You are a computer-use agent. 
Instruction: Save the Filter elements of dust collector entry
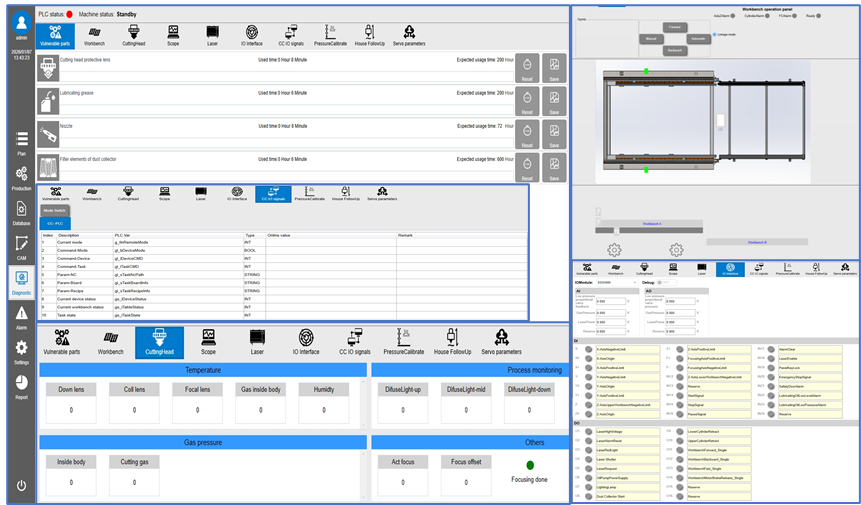coord(554,167)
